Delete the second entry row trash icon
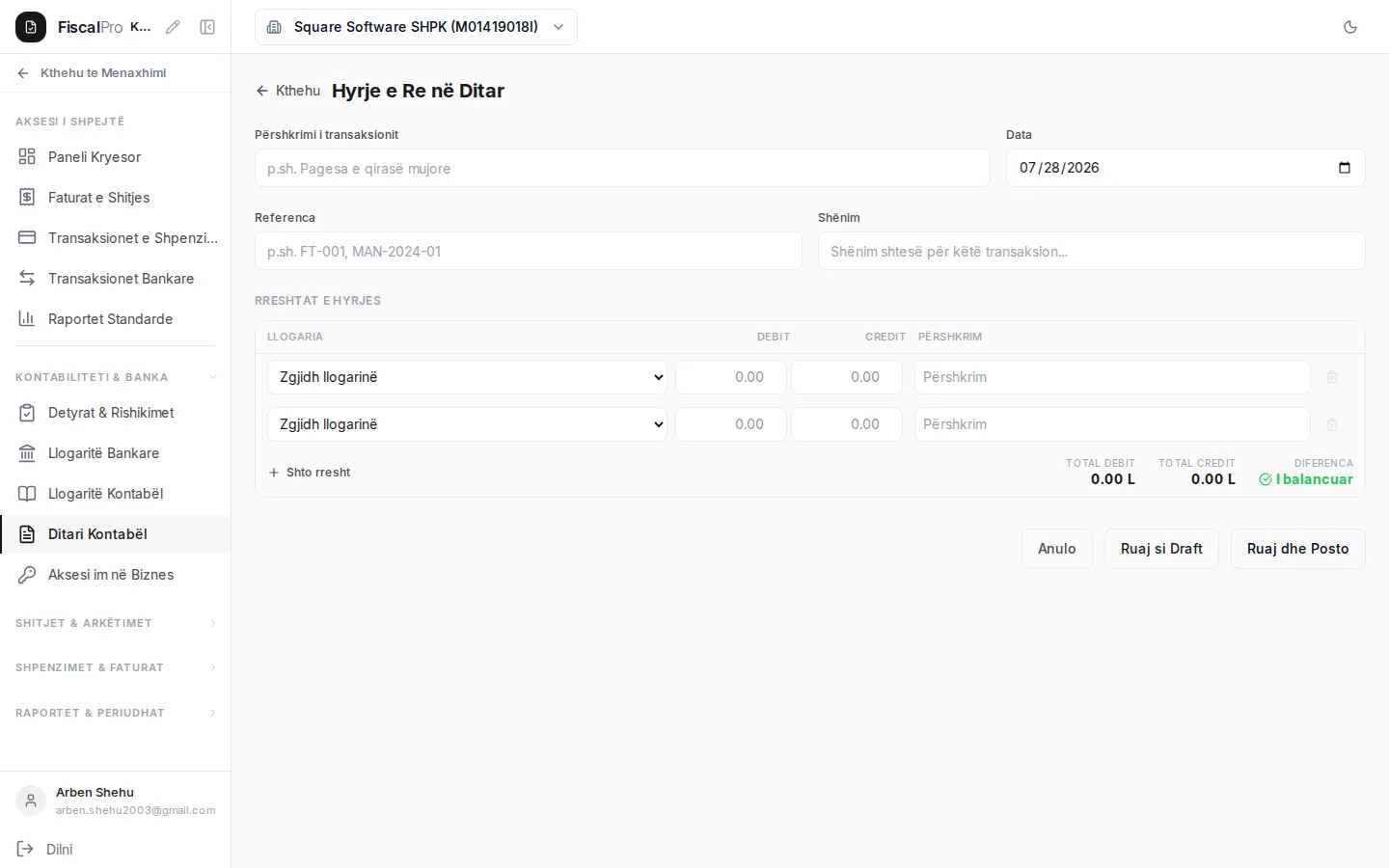This screenshot has width=1389, height=868. click(x=1332, y=424)
